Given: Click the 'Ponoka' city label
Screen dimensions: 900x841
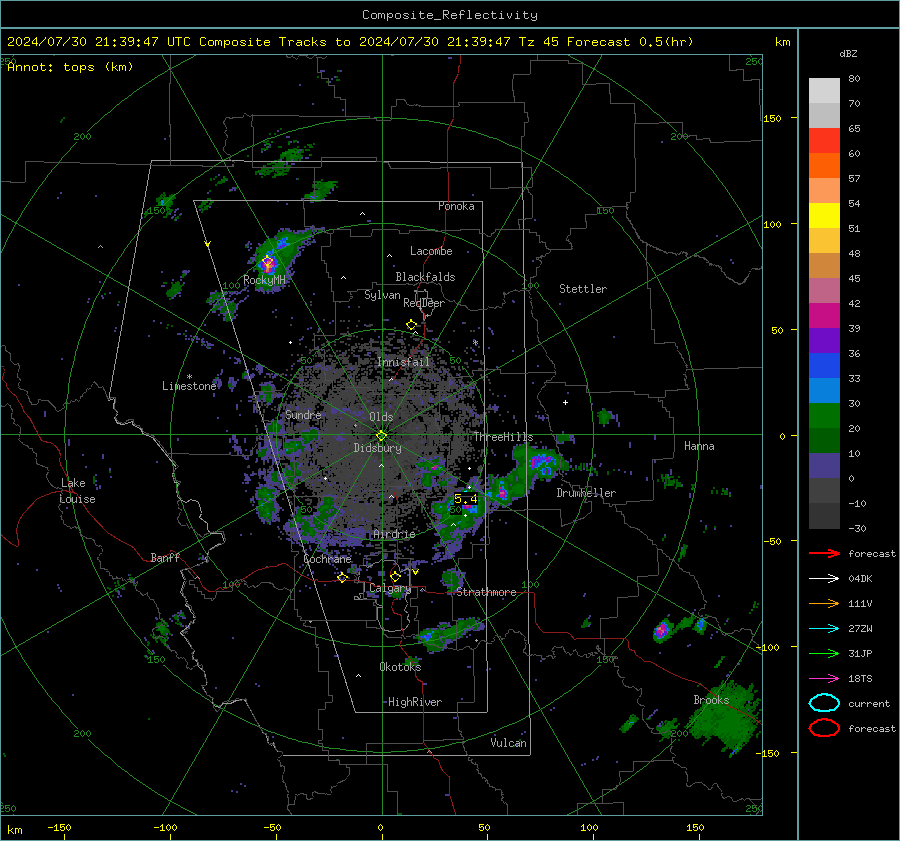Looking at the screenshot, I should click(x=456, y=206).
